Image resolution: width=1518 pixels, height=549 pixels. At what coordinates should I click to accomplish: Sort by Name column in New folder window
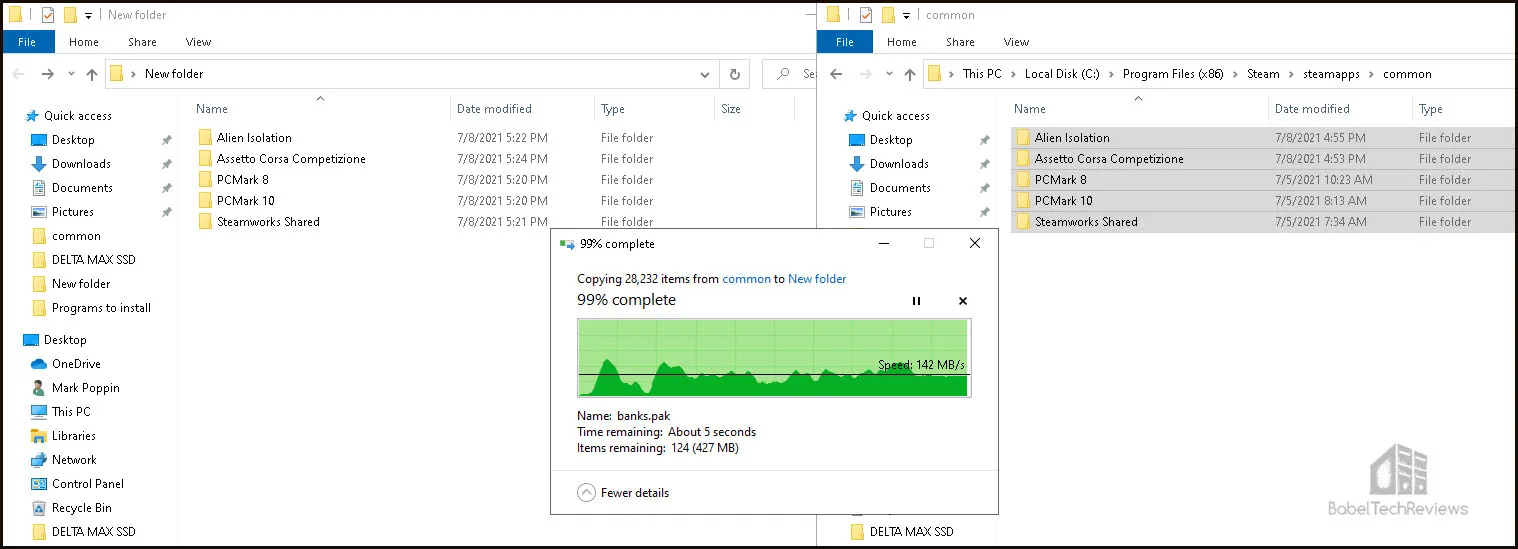point(212,109)
